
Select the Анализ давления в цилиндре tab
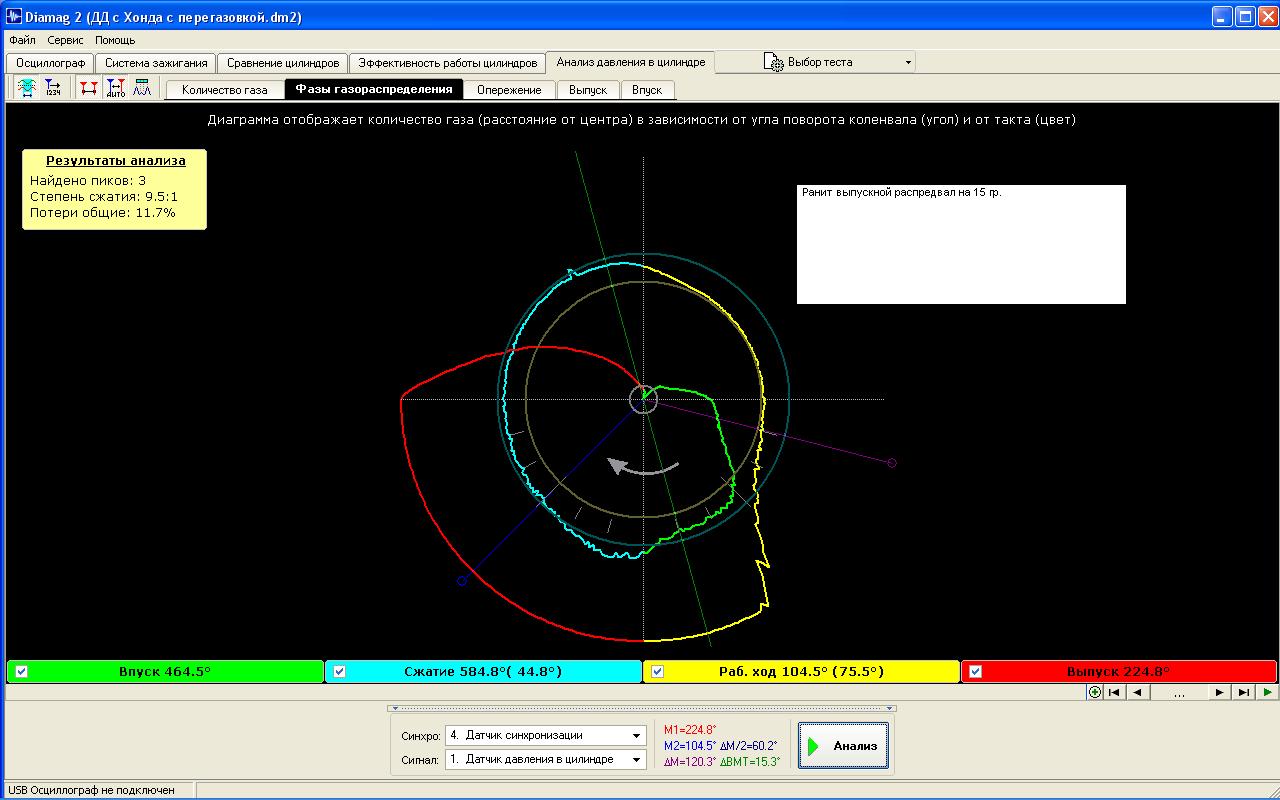(x=631, y=62)
